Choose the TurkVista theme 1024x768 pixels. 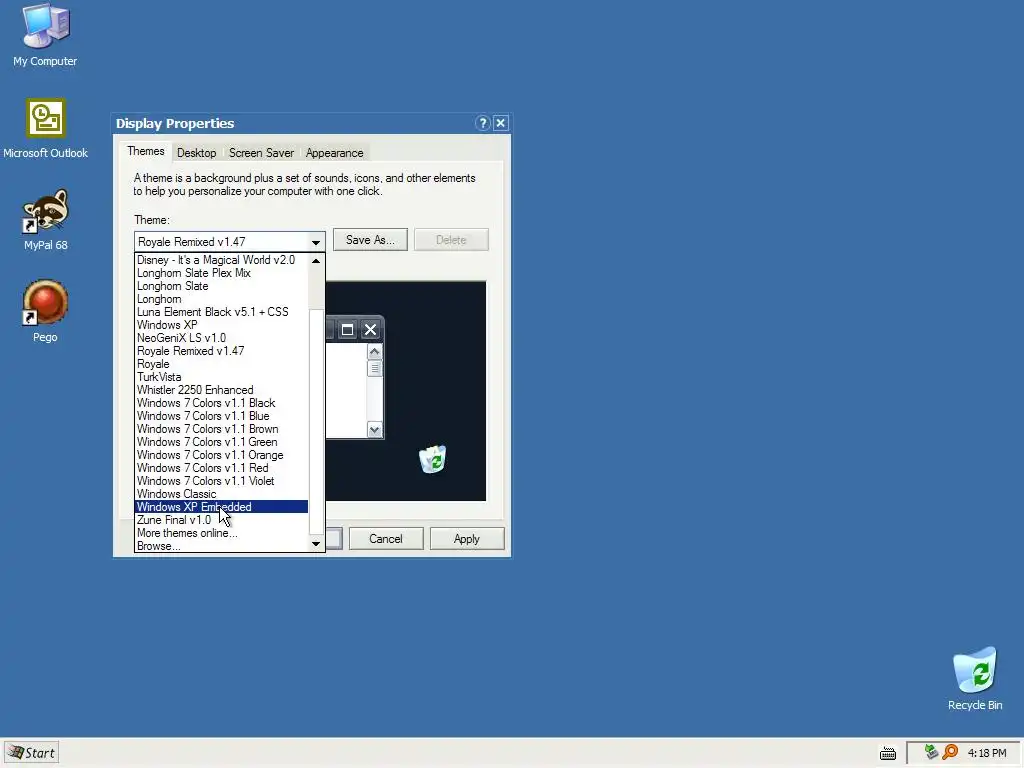tap(221, 377)
